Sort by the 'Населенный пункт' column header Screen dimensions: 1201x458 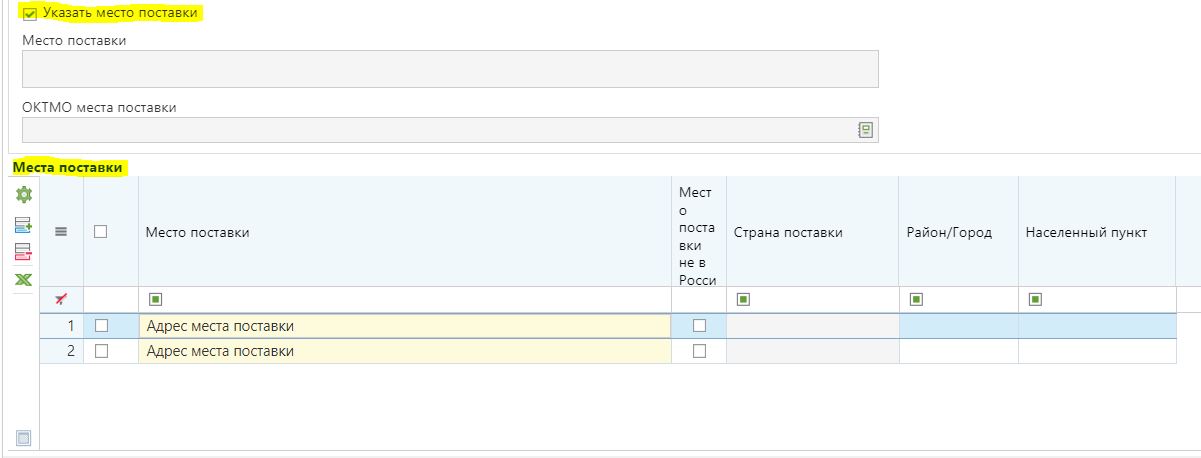click(x=1086, y=232)
